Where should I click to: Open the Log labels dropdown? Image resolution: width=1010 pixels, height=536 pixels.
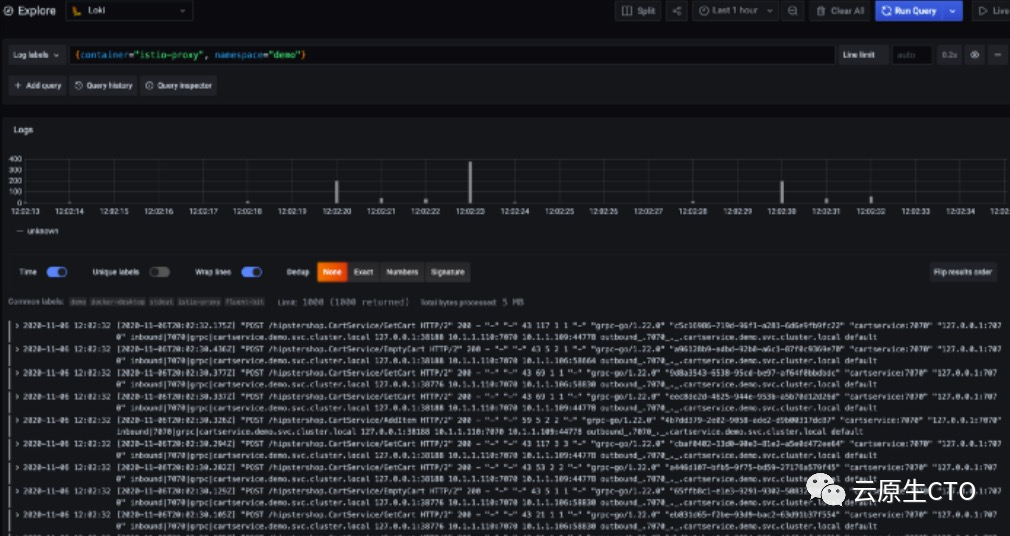pyautogui.click(x=37, y=55)
